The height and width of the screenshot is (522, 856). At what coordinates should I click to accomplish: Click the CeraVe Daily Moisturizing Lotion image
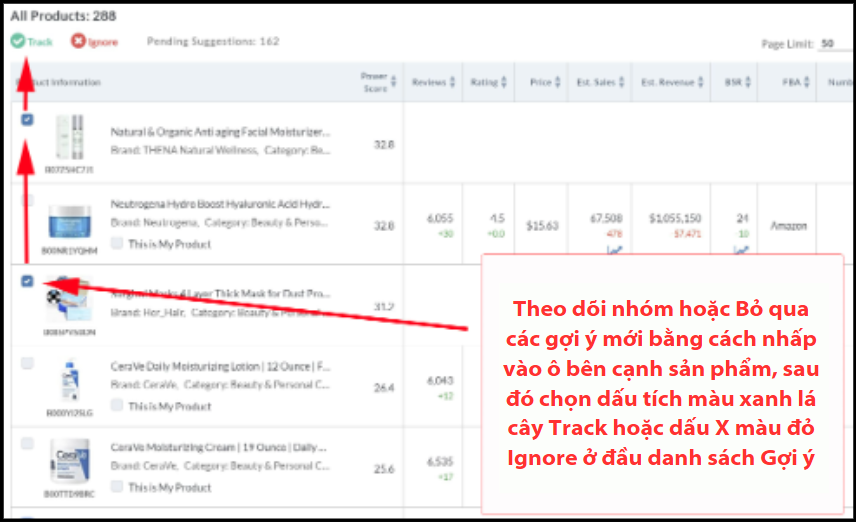click(x=69, y=382)
